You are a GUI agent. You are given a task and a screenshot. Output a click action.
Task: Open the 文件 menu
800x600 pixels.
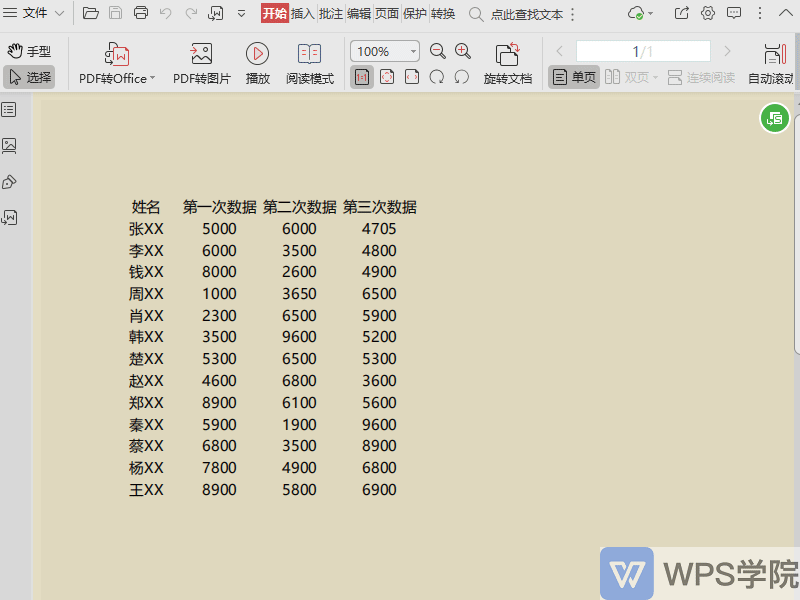(x=34, y=14)
